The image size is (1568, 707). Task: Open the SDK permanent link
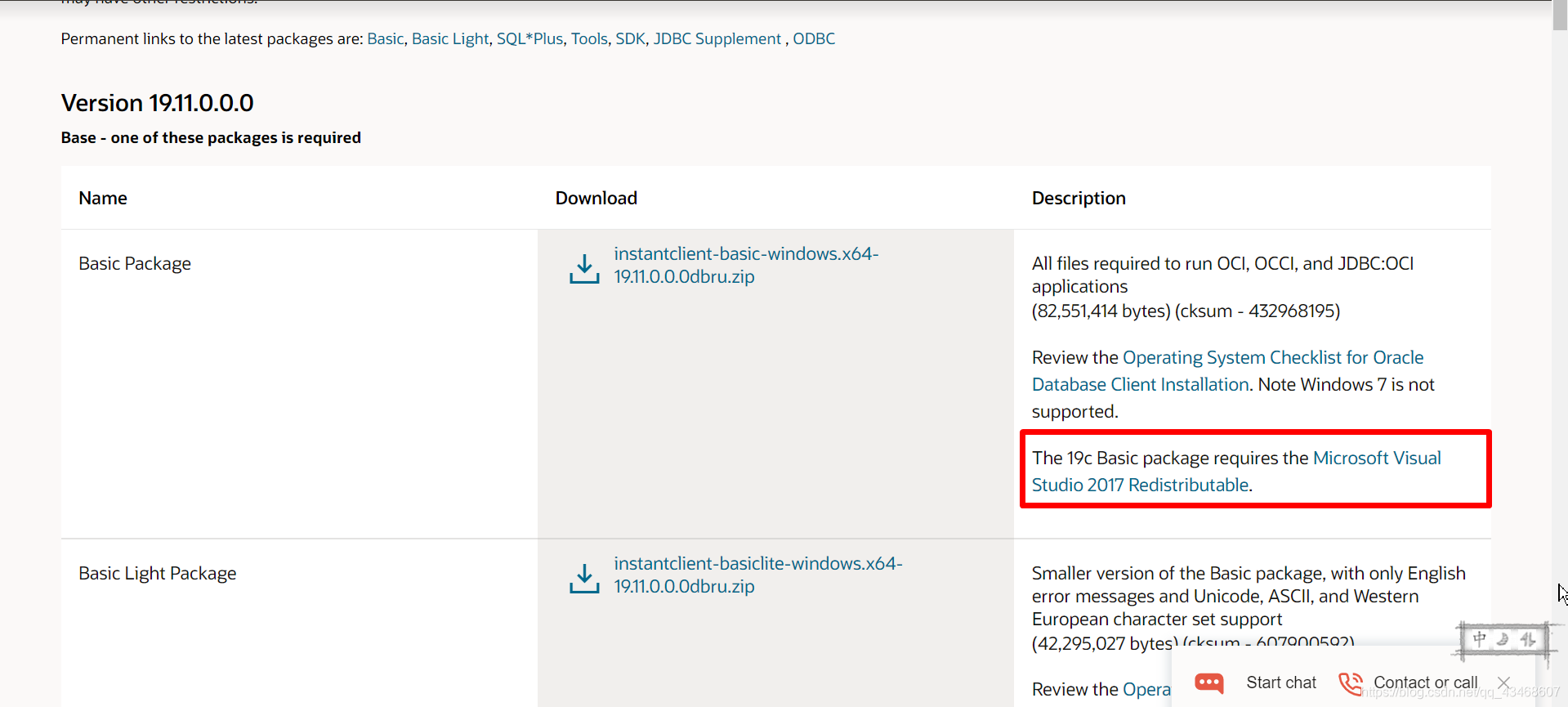coord(630,38)
